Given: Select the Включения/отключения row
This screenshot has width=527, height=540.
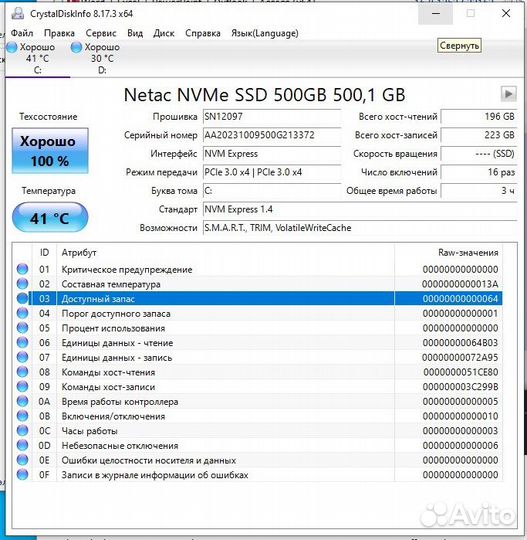Looking at the screenshot, I should point(258,416).
